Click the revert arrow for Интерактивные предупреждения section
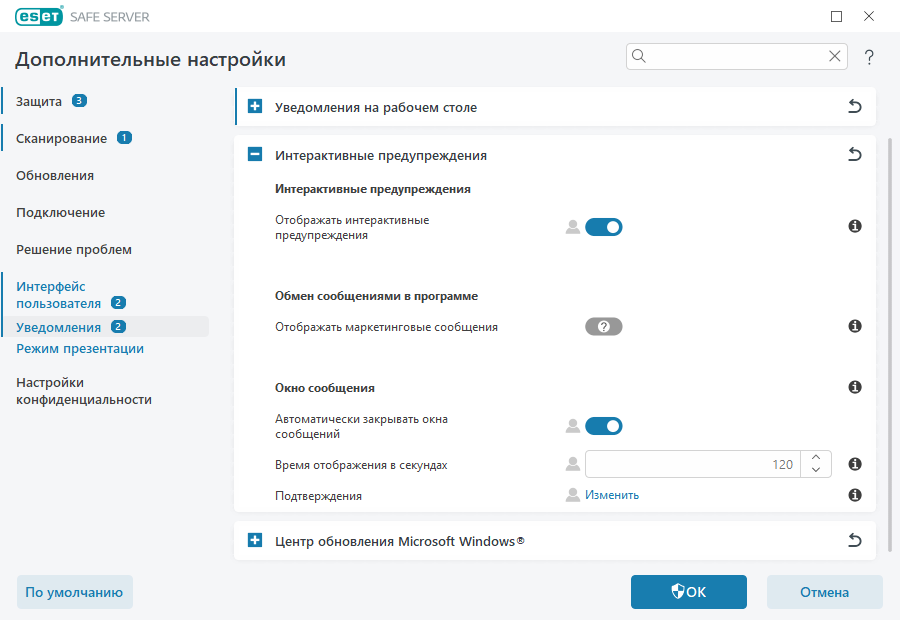The image size is (900, 620). [x=855, y=154]
